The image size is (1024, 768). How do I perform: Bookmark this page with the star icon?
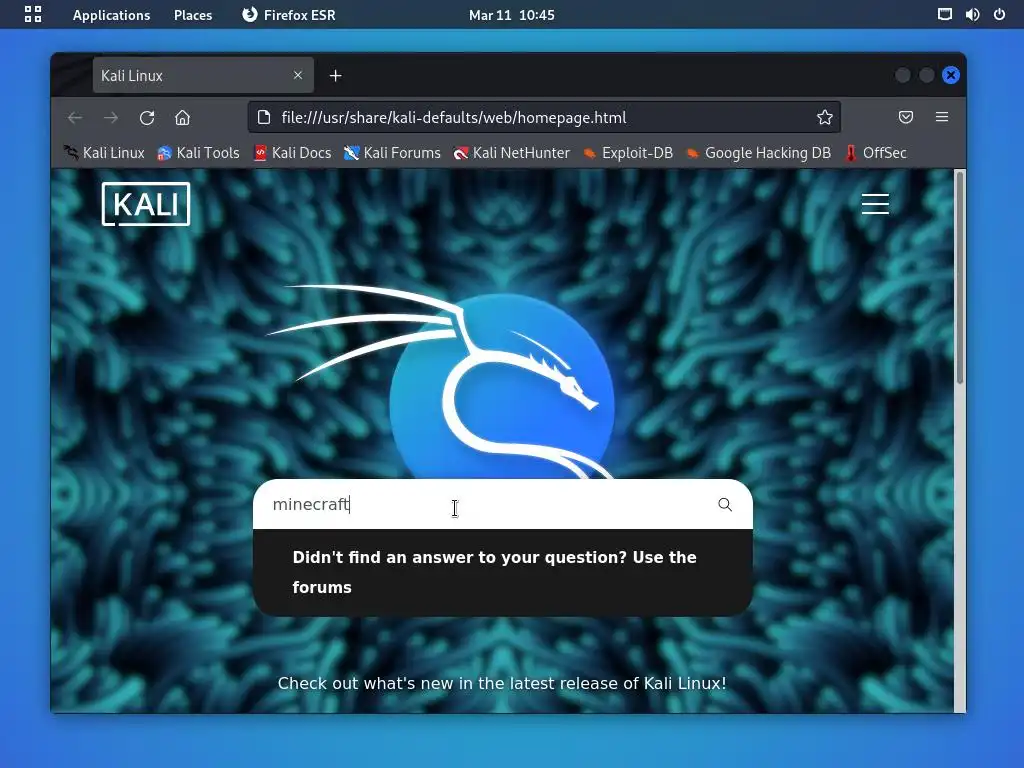[824, 118]
